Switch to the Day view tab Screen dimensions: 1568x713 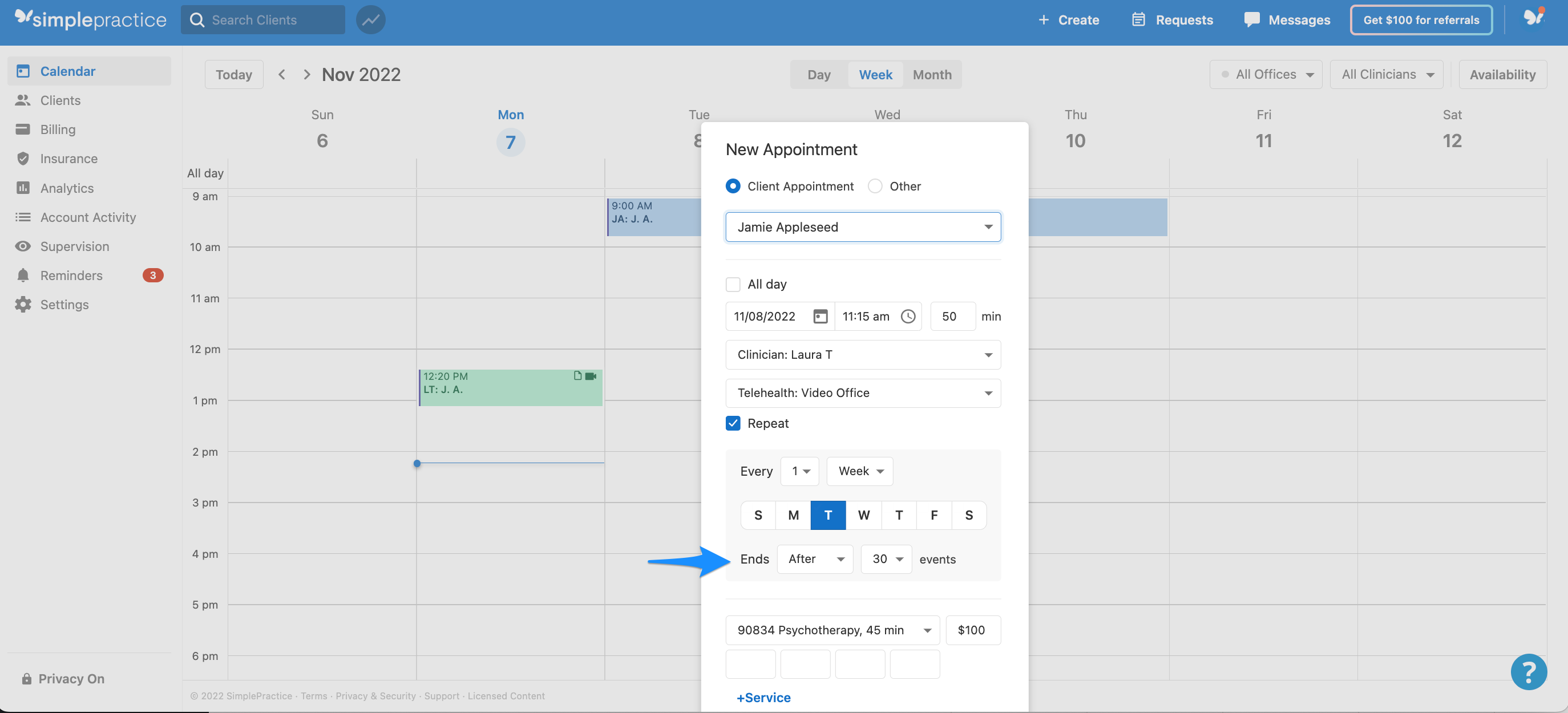tap(819, 74)
